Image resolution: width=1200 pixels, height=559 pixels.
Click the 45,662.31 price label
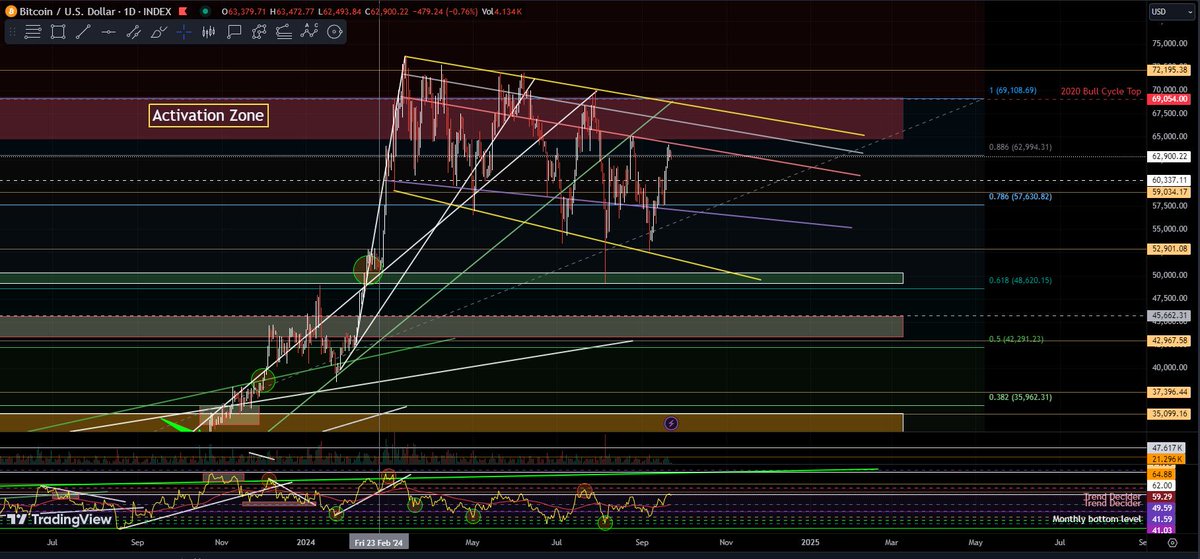(x=1170, y=315)
